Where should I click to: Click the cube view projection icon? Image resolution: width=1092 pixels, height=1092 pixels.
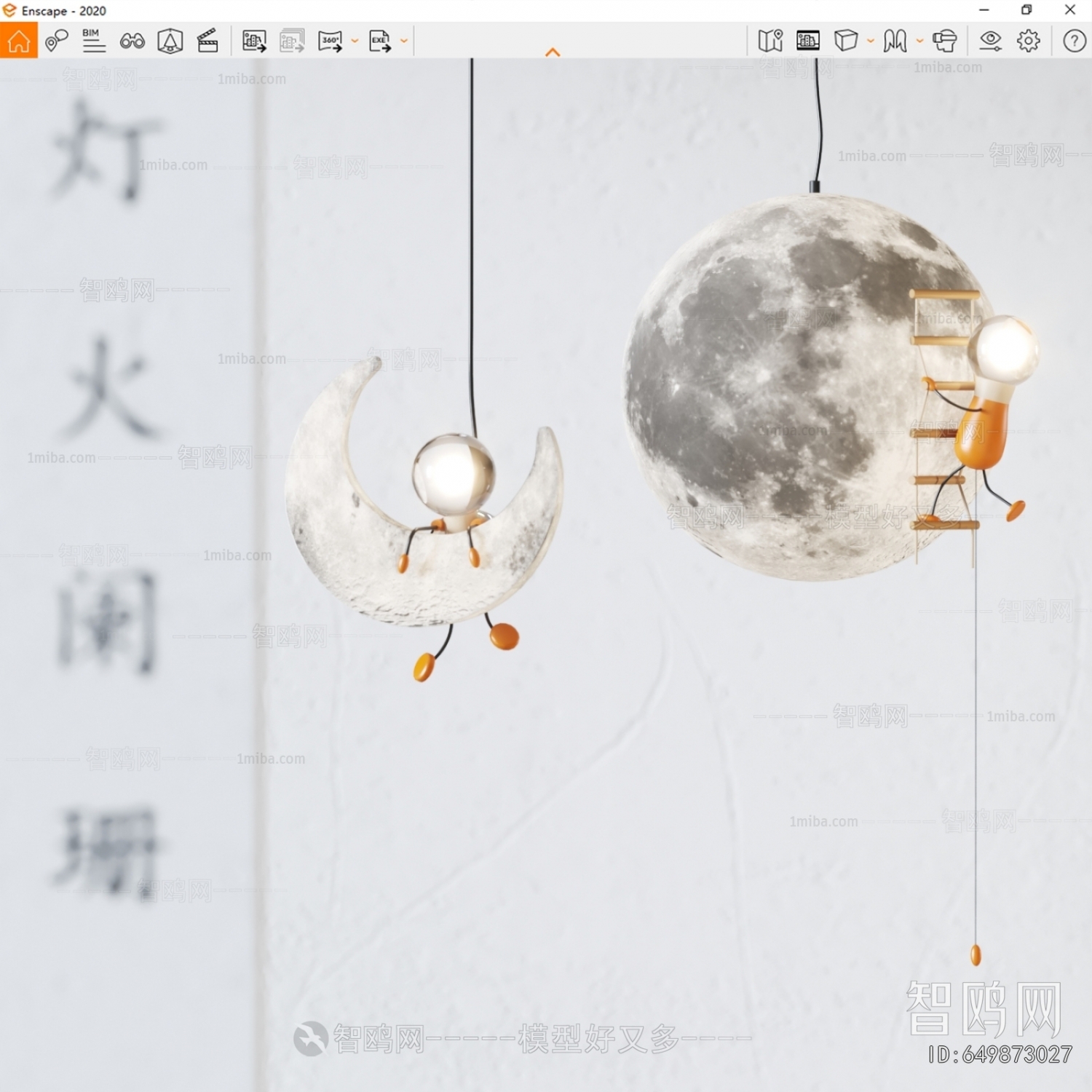(845, 41)
